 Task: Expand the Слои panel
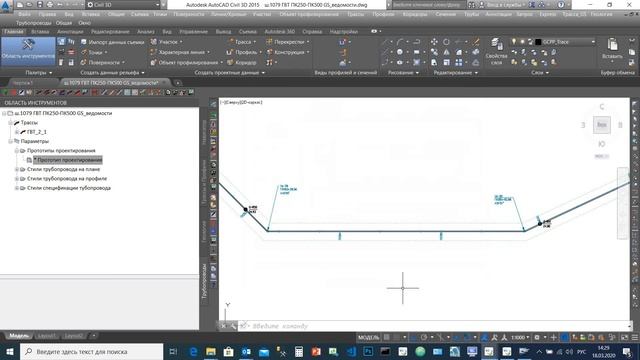coord(540,73)
